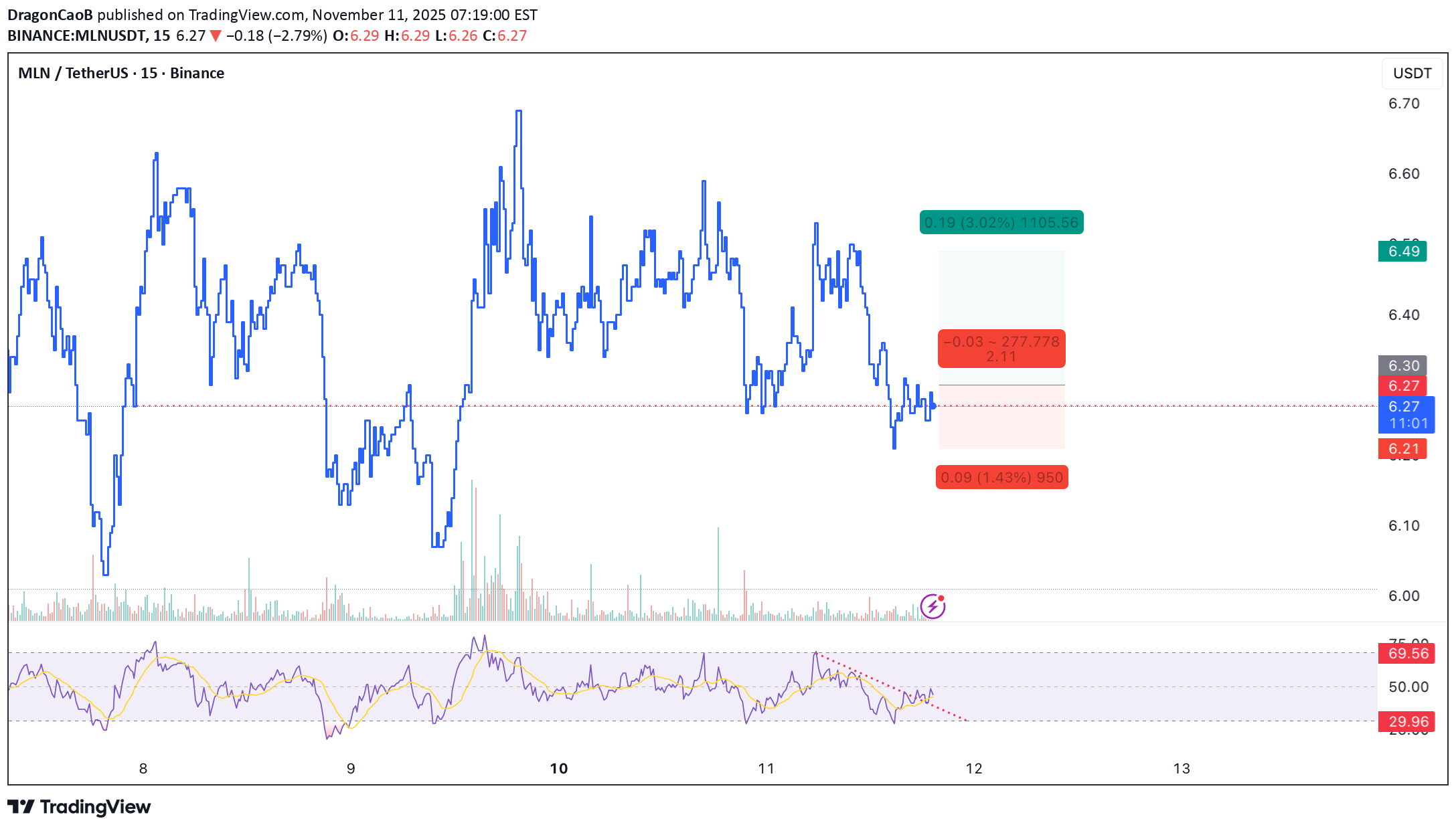Open the USDT currency selector
1456x829 pixels.
click(1411, 73)
